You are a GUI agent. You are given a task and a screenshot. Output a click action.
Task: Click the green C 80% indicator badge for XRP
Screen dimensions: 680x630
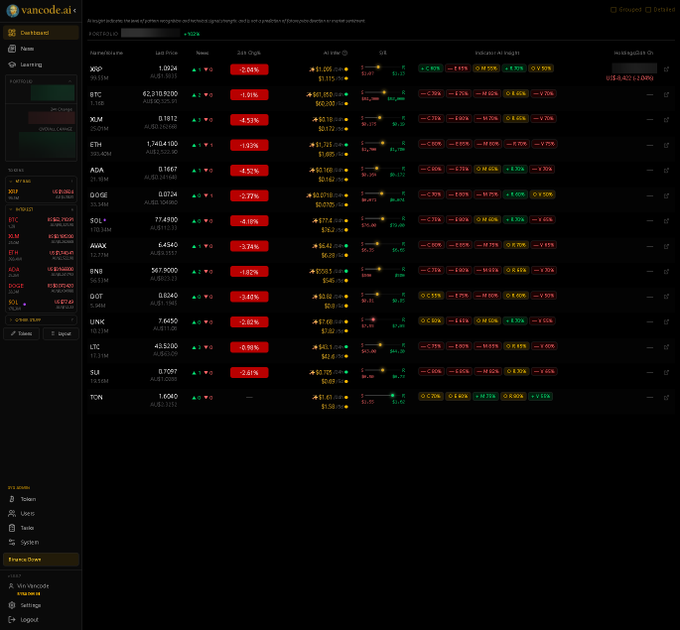(430, 69)
